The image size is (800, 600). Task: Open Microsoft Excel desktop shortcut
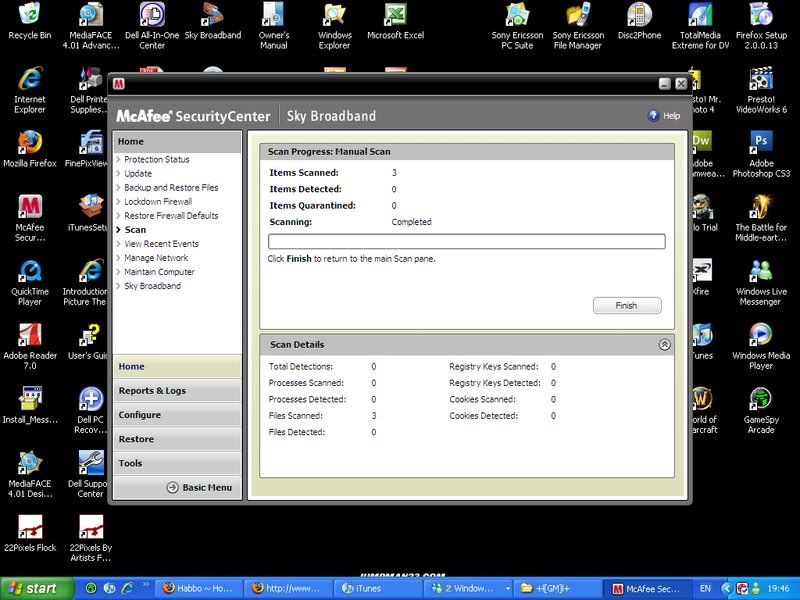pyautogui.click(x=395, y=16)
